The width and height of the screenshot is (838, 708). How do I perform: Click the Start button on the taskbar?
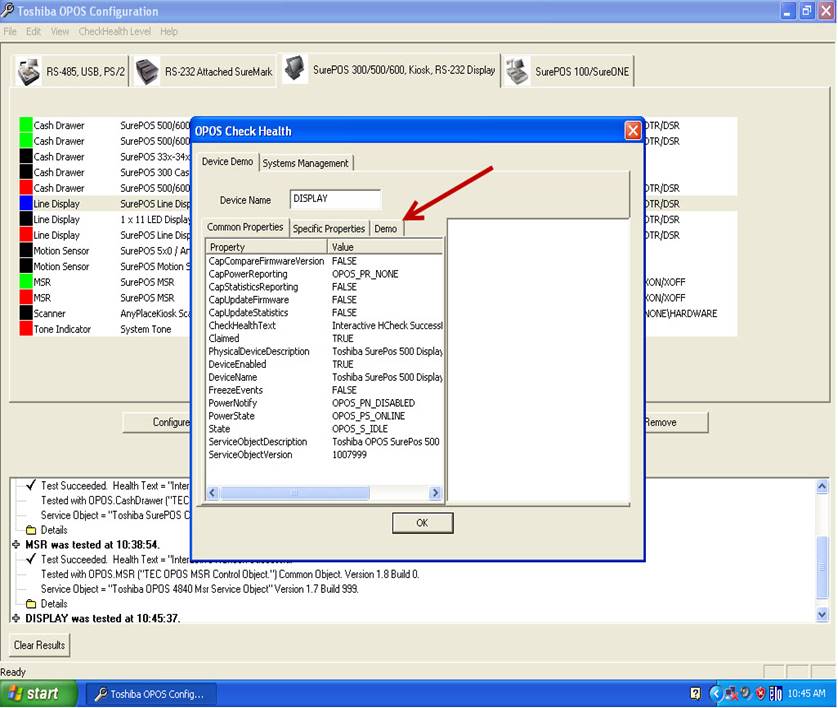pos(35,694)
